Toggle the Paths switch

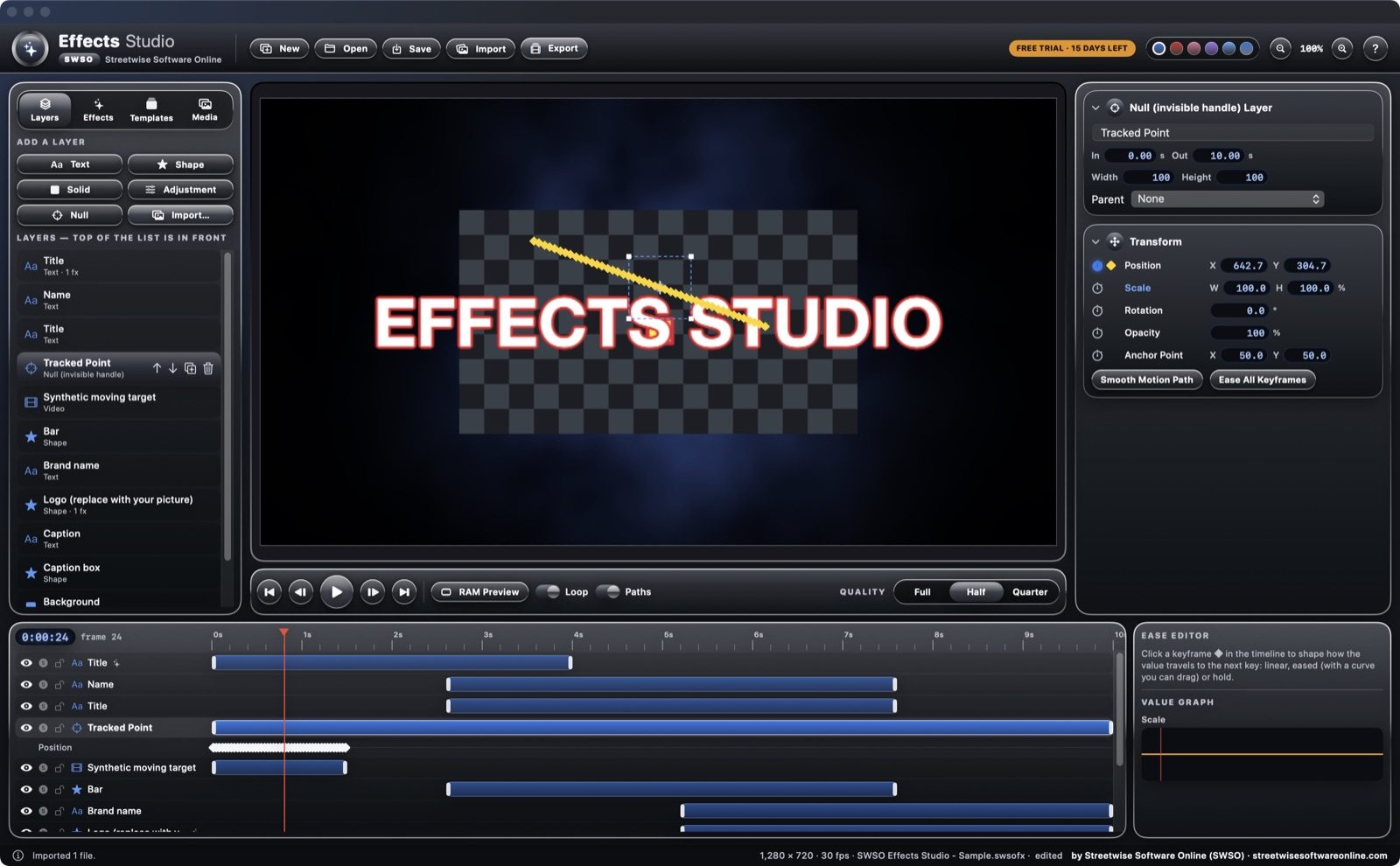(x=607, y=592)
